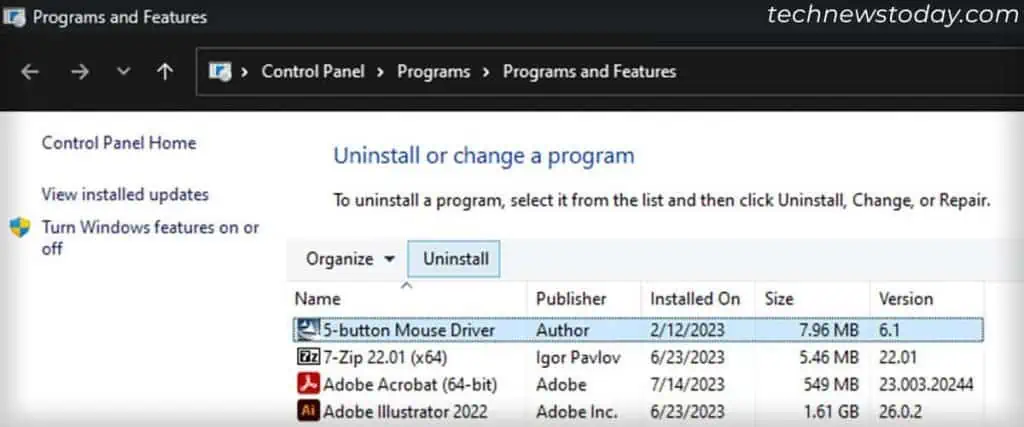Sort by Version column header

pyautogui.click(x=905, y=299)
